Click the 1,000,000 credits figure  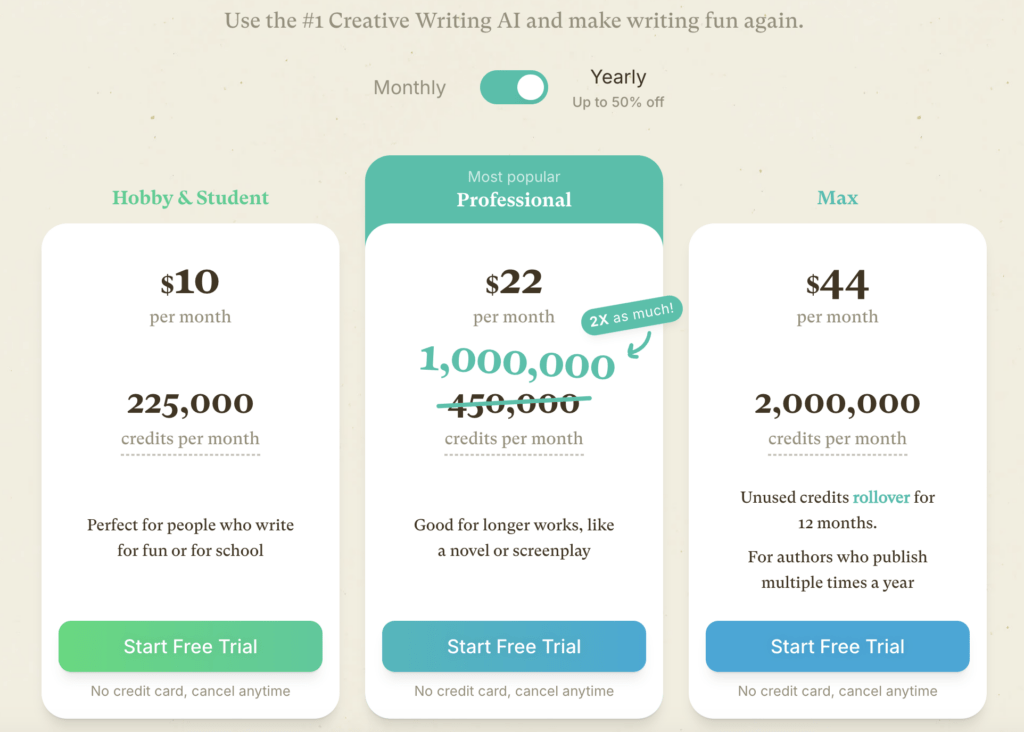(516, 362)
